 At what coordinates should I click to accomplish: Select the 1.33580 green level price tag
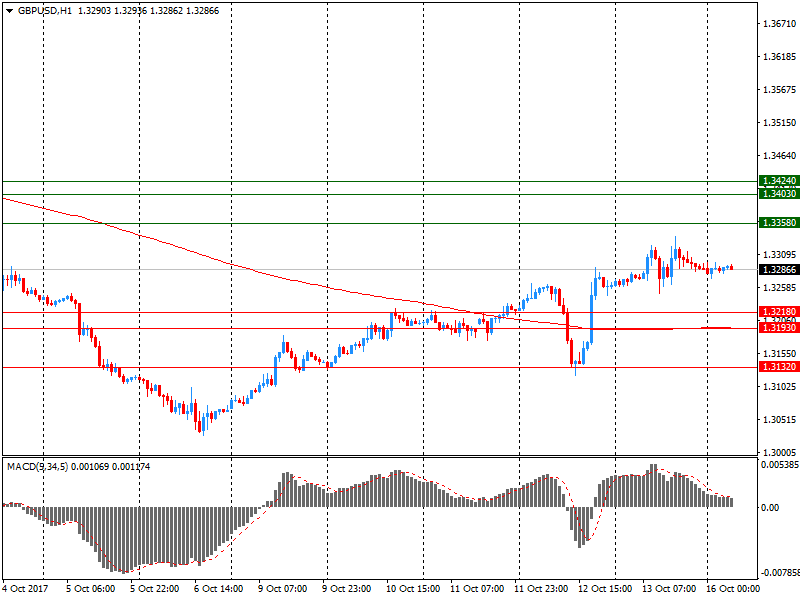779,222
